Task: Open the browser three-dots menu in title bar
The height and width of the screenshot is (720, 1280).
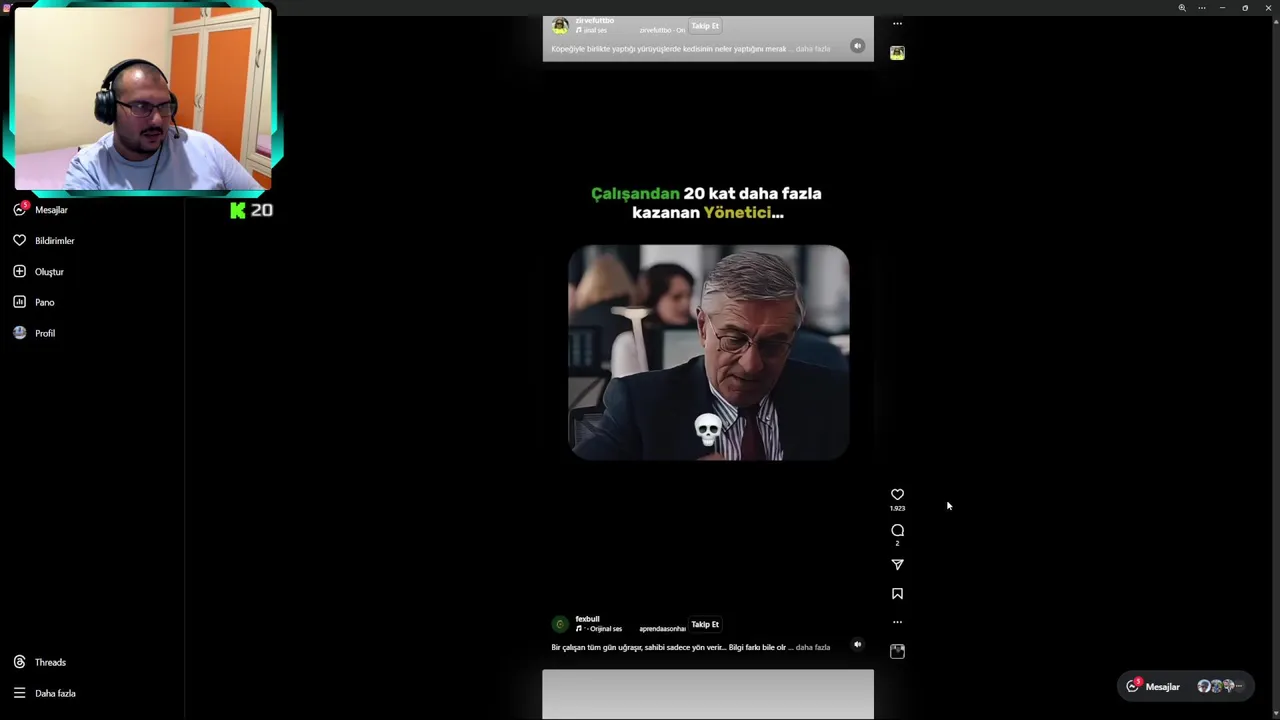Action: 1202,8
